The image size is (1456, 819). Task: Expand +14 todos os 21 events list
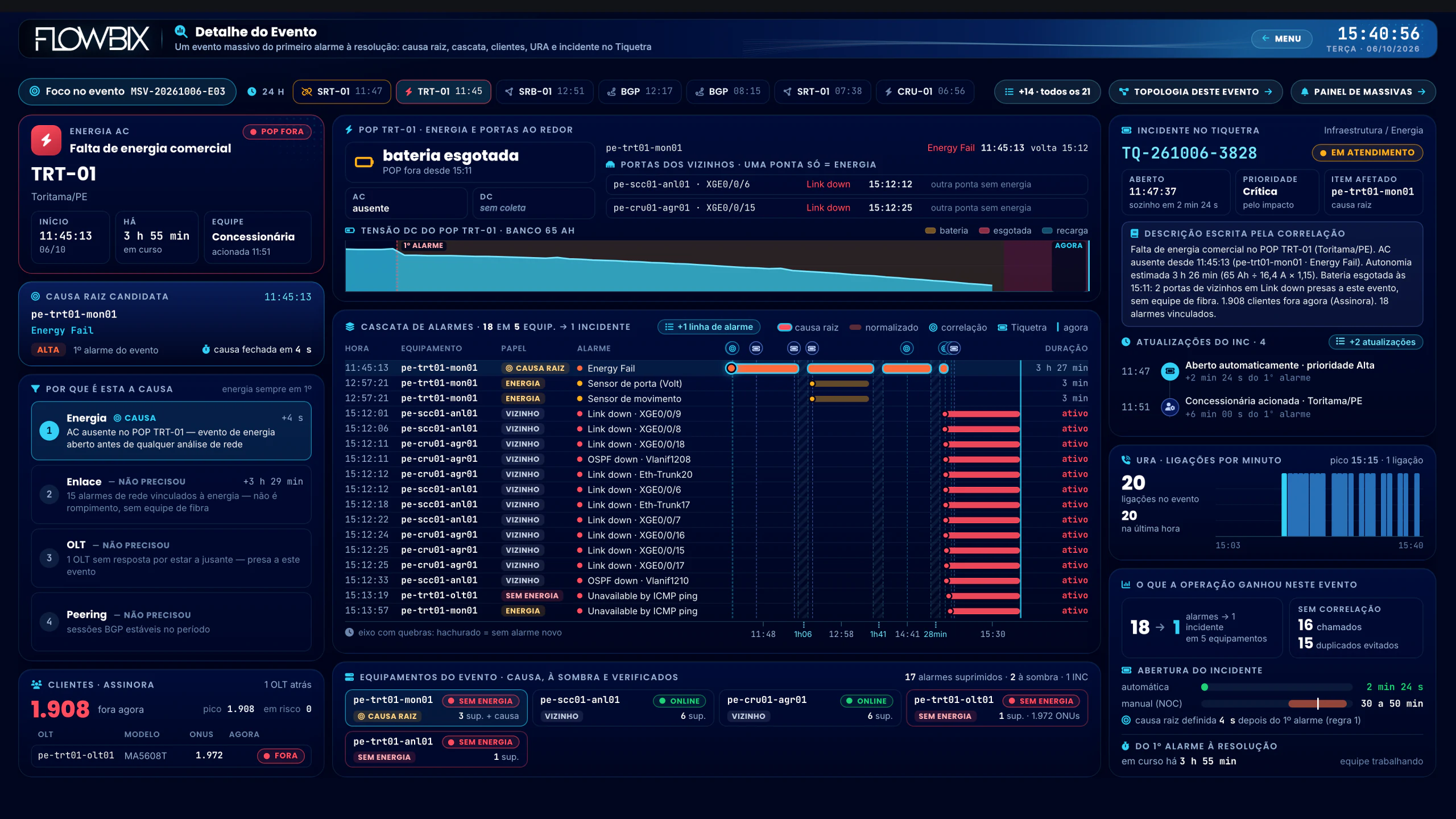point(1048,92)
